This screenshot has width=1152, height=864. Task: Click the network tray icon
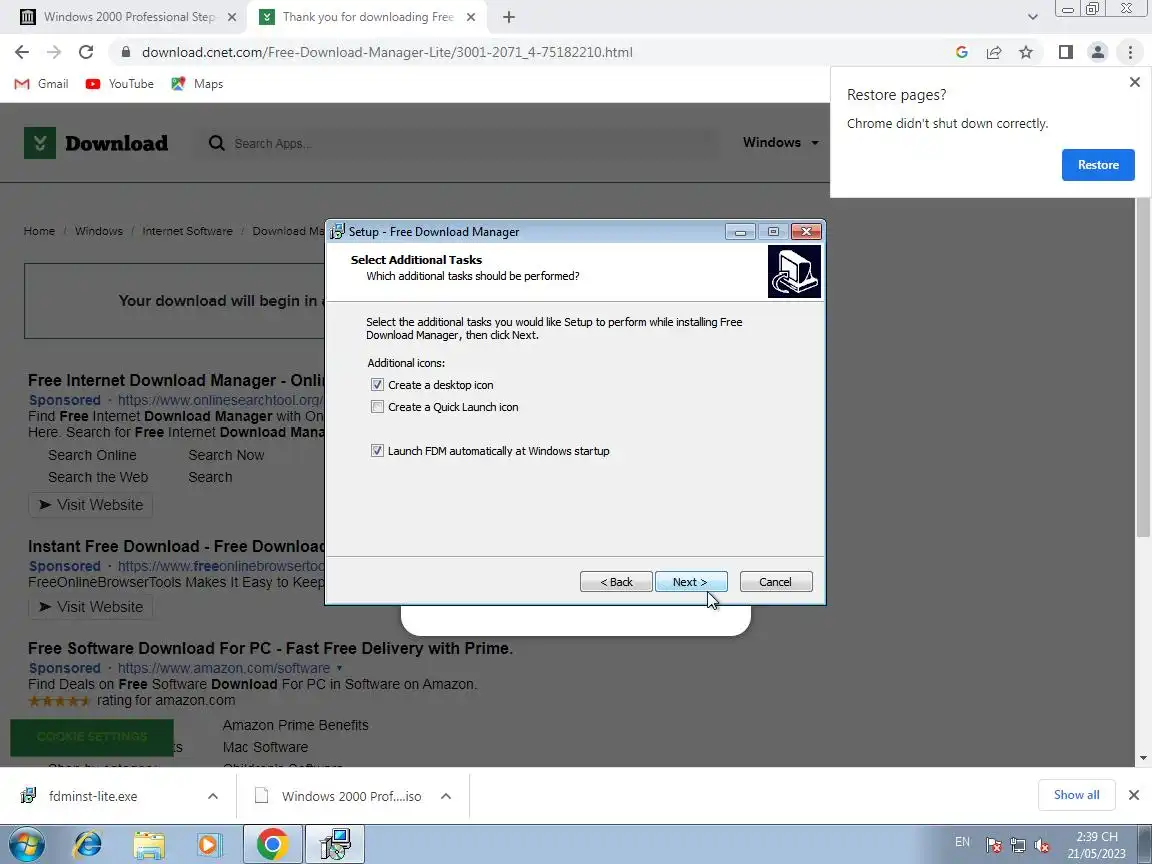(1018, 846)
